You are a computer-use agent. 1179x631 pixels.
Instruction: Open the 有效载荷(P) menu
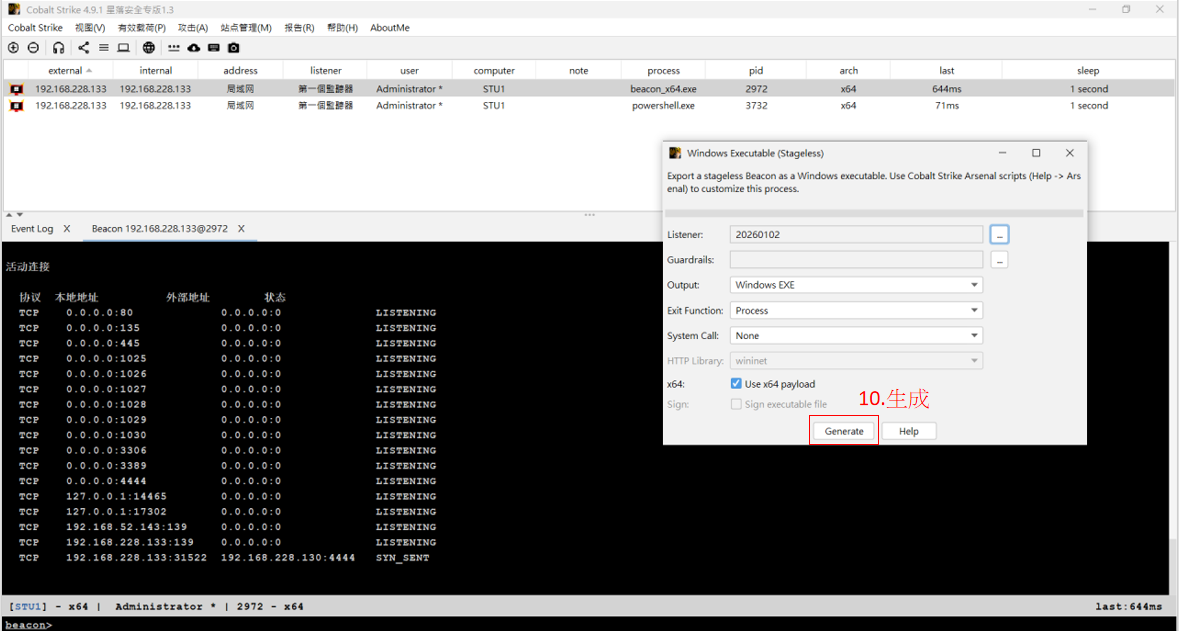click(141, 28)
